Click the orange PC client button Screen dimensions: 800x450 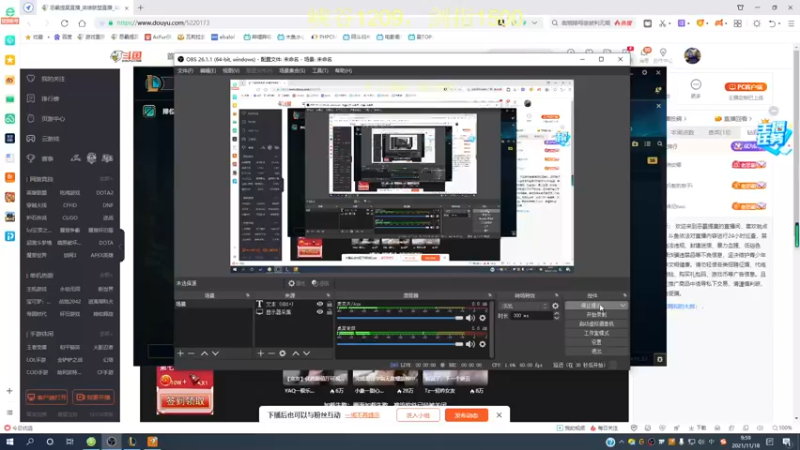pos(745,87)
